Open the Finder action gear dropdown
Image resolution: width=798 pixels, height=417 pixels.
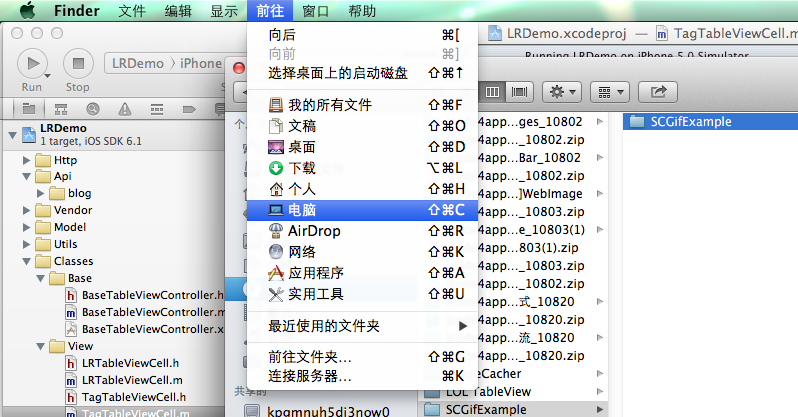pyautogui.click(x=562, y=92)
